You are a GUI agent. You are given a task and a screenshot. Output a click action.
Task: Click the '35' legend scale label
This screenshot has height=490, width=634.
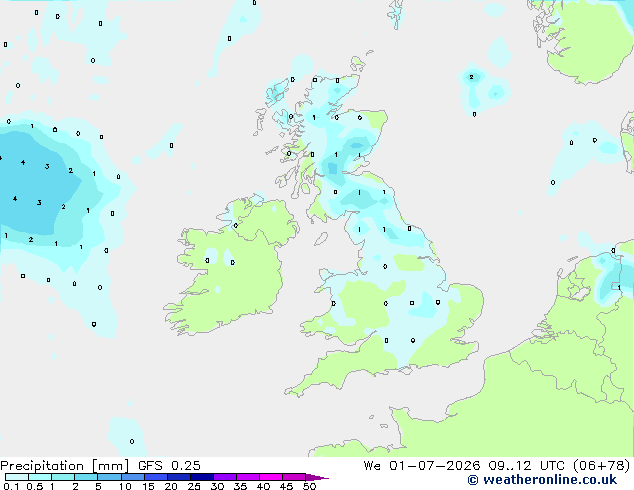coord(240,486)
